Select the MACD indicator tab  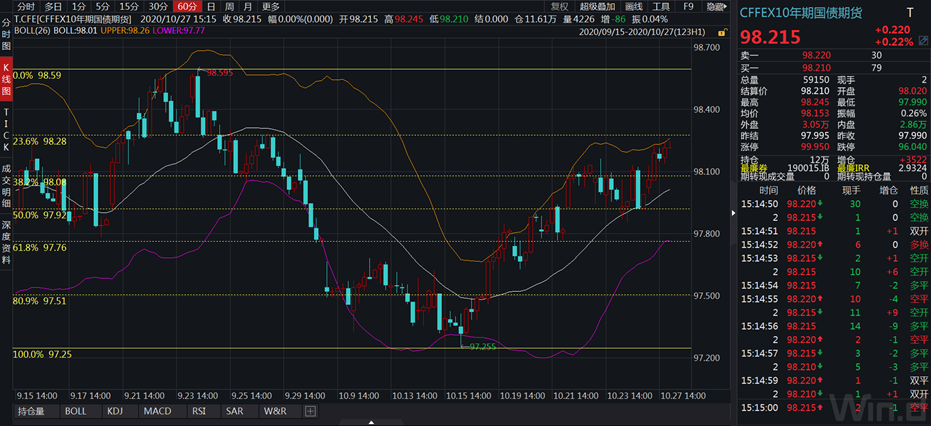(157, 411)
